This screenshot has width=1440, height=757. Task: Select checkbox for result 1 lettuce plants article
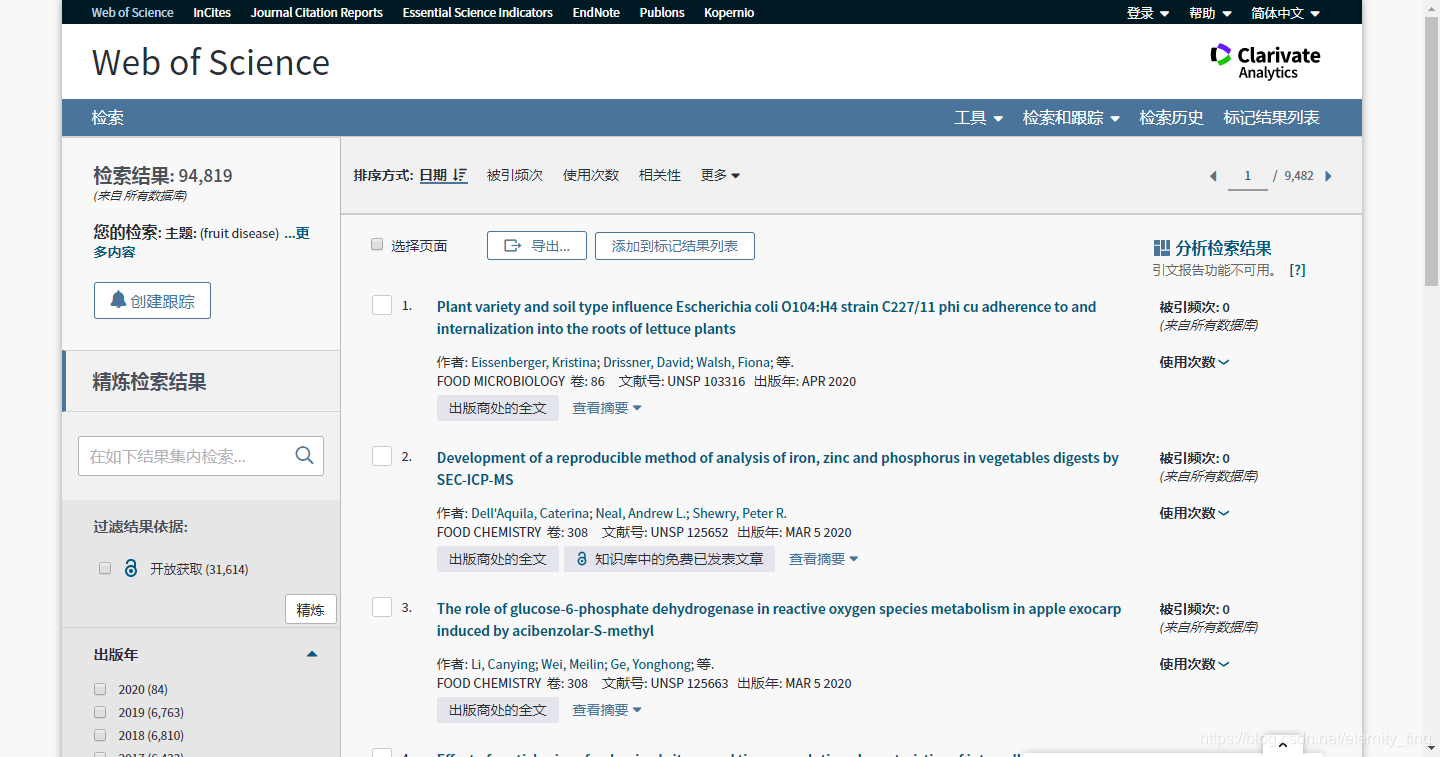pos(382,305)
